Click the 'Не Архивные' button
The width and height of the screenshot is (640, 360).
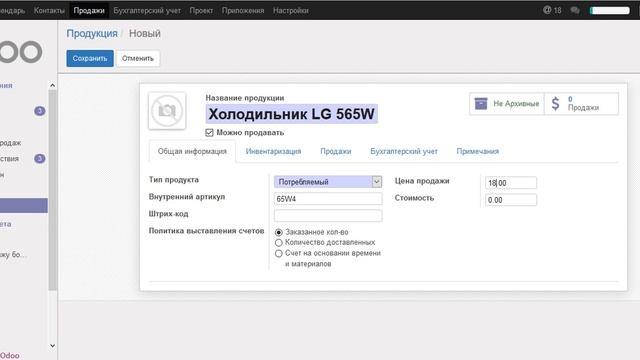507,104
